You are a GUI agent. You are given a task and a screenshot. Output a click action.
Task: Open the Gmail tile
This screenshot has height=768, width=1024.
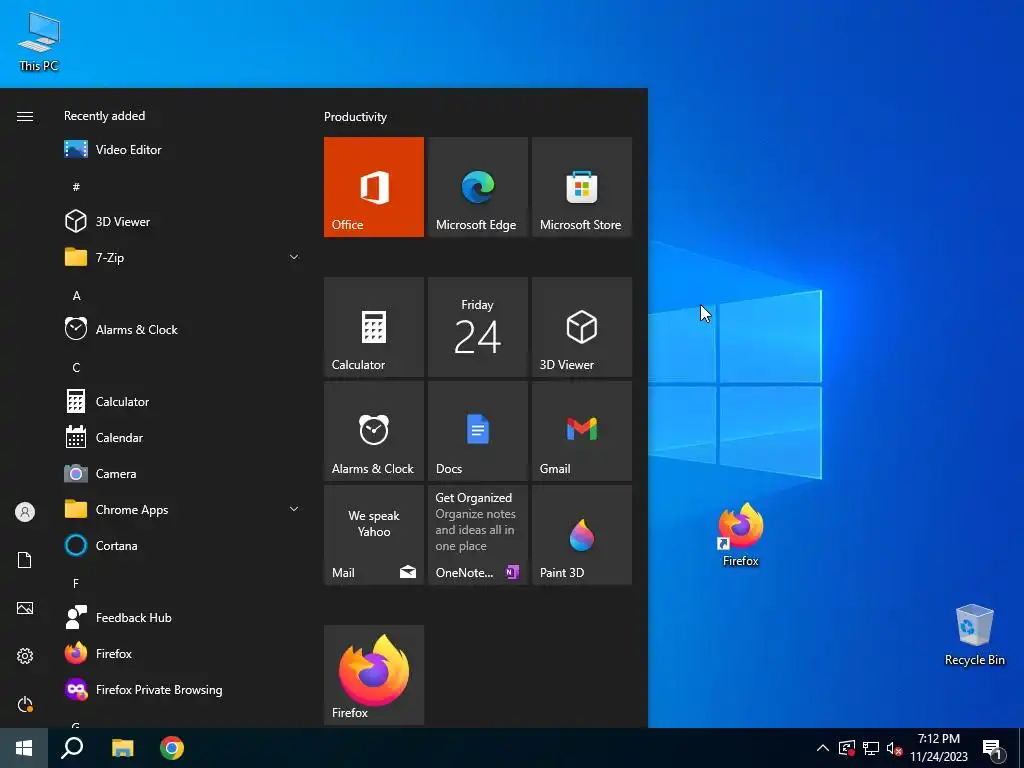[582, 431]
